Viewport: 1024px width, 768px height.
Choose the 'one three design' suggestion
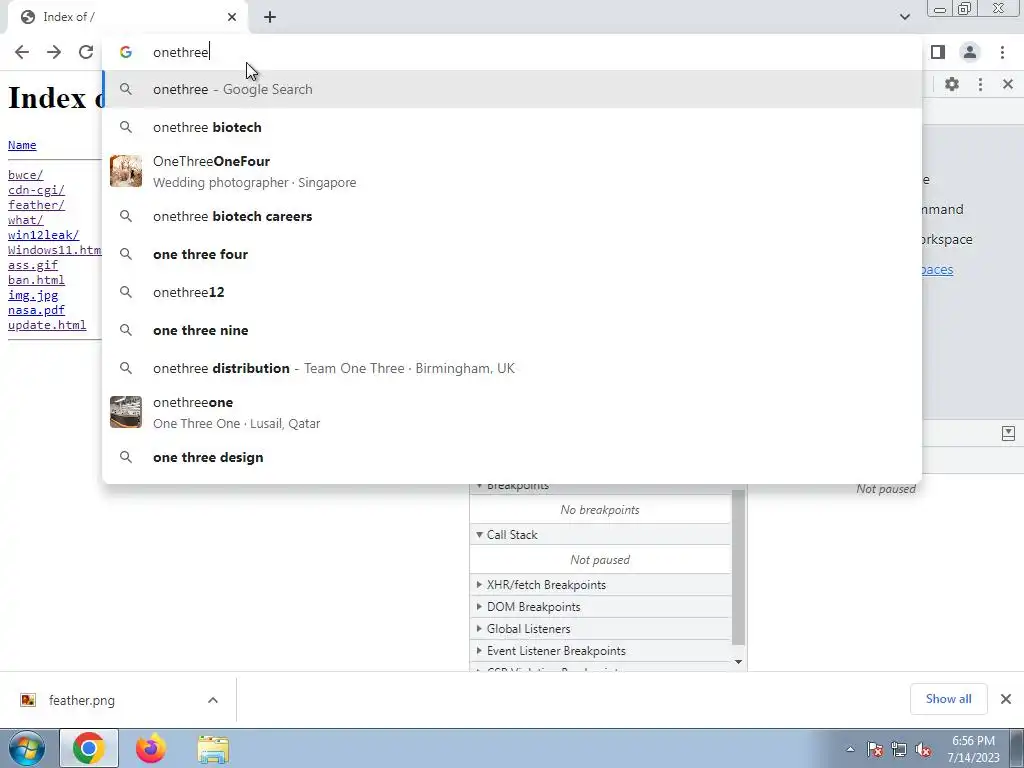point(512,457)
